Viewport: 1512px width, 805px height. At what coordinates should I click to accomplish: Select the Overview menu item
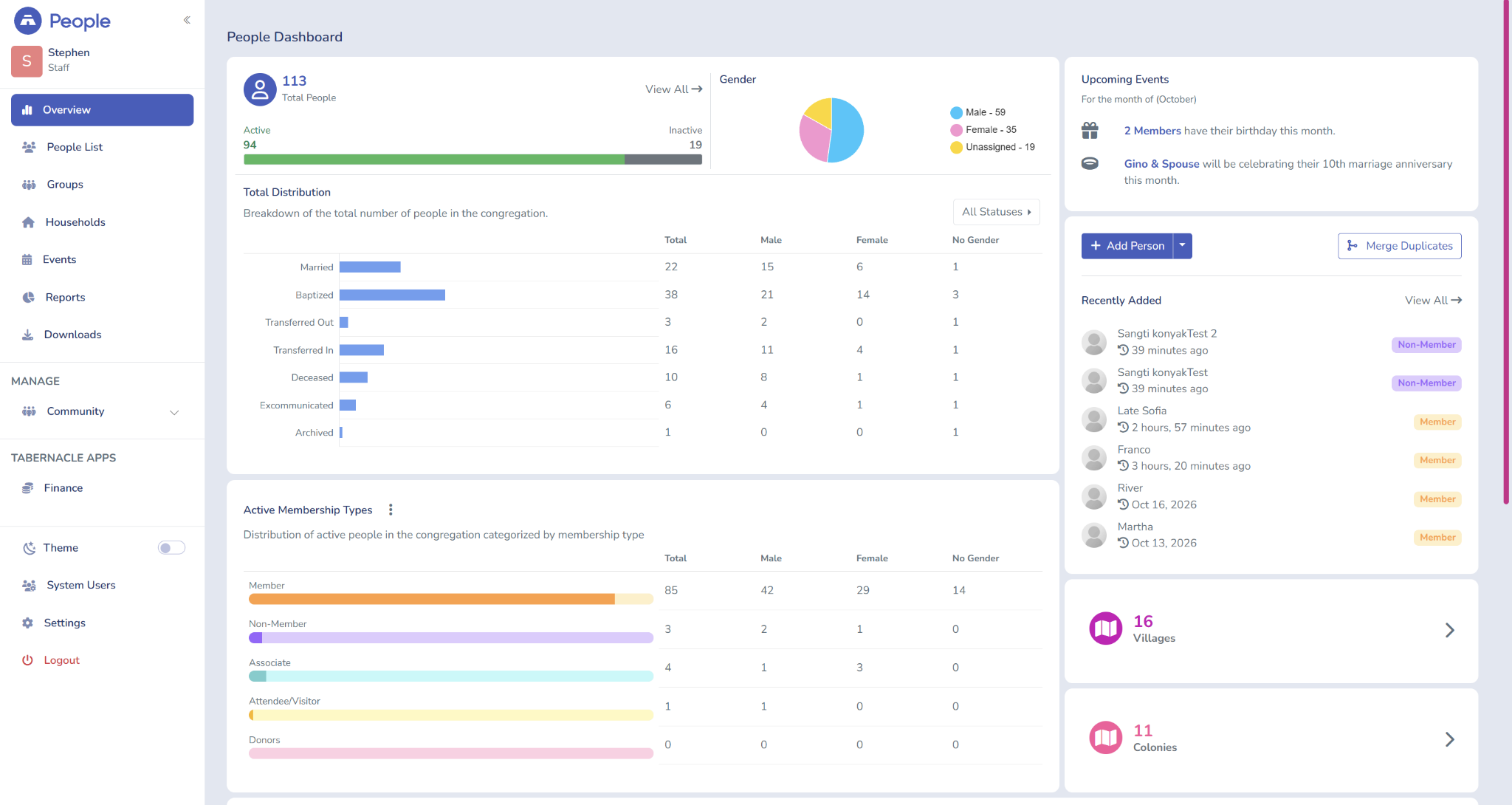click(x=102, y=110)
